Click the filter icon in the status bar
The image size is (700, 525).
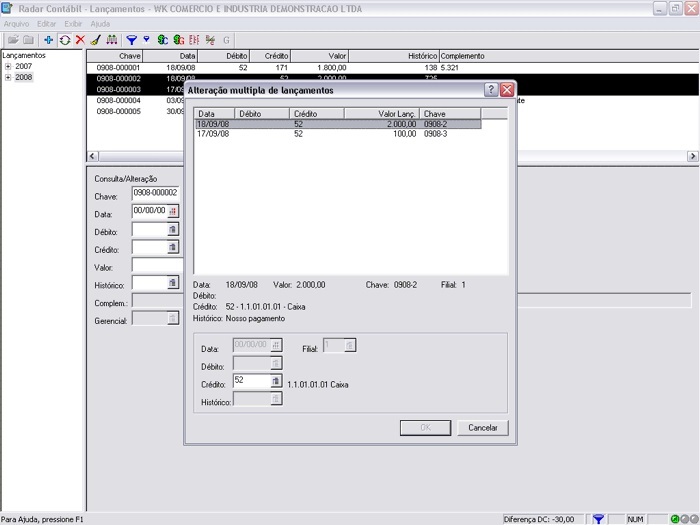598,519
